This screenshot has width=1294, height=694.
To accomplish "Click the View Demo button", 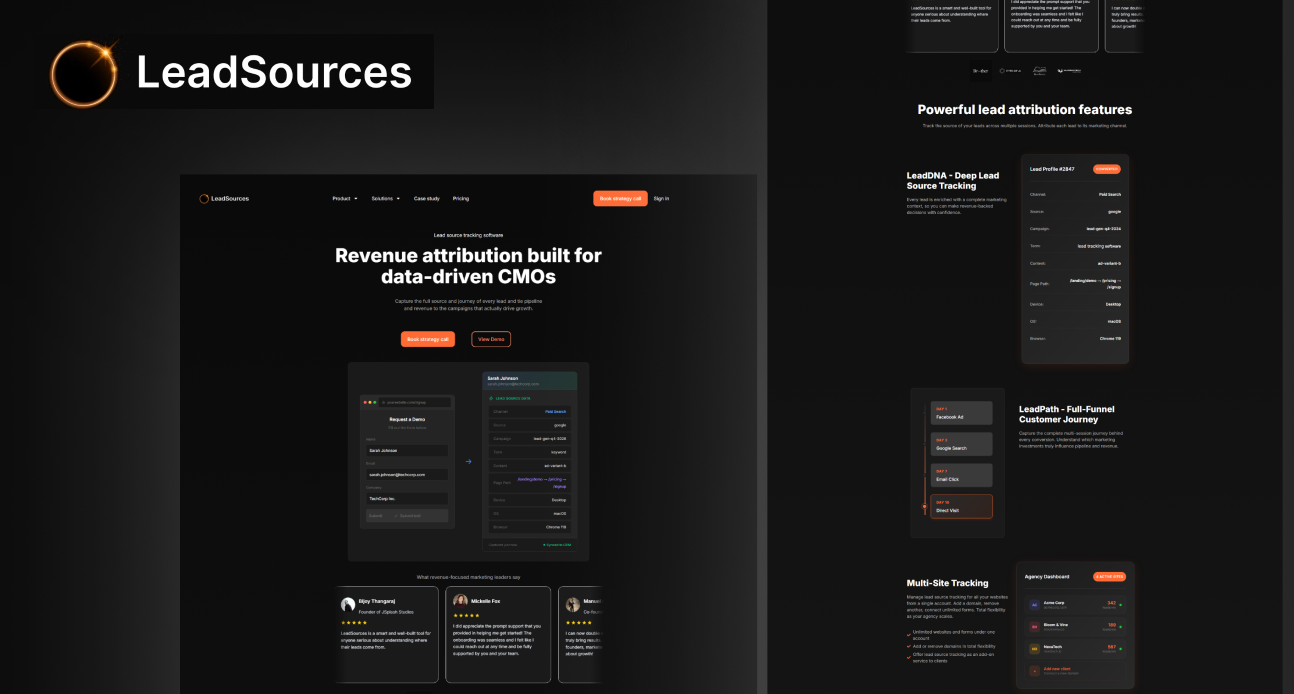I will click(491, 339).
